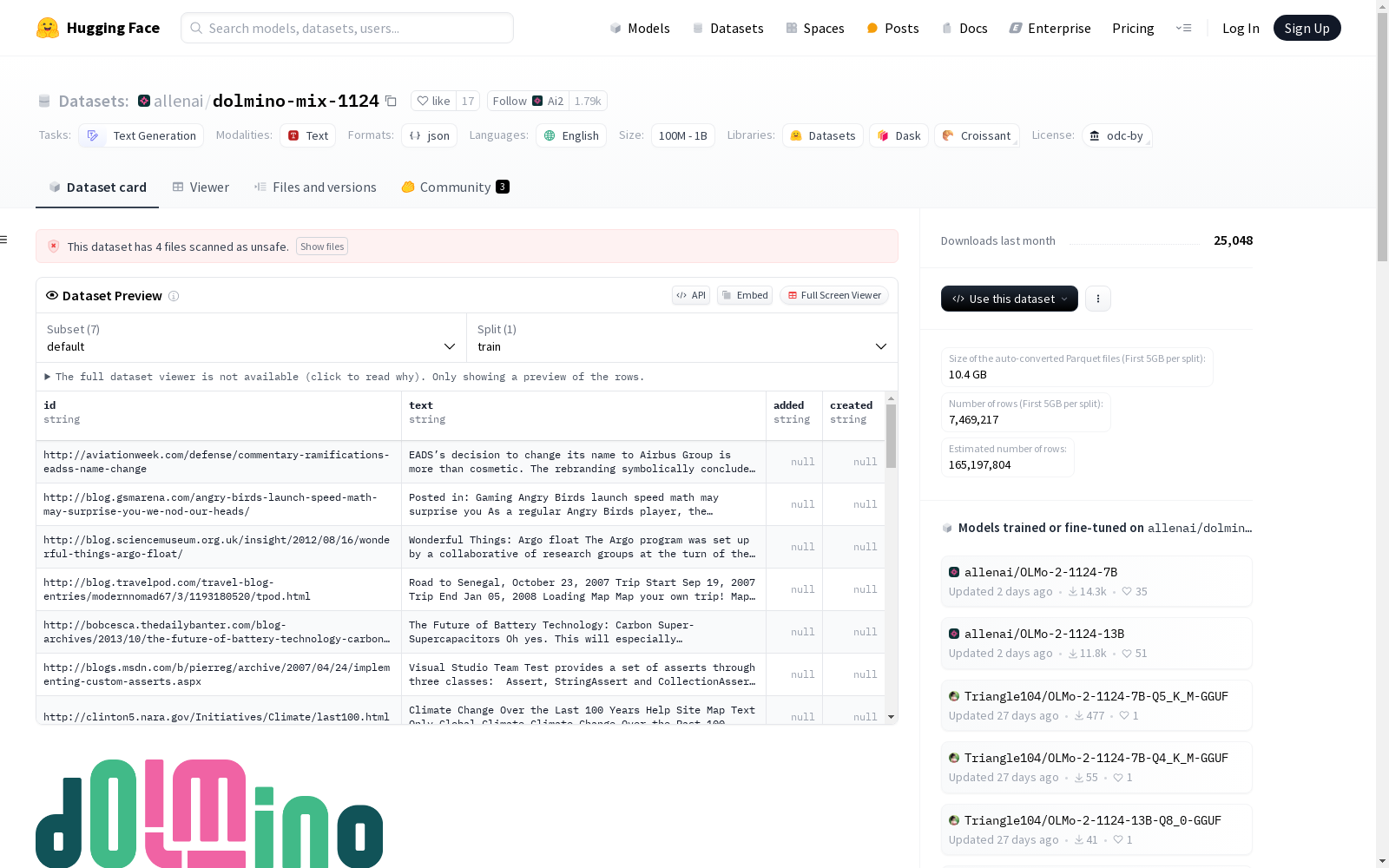
Task: Toggle the left sidebar menu icon
Action: tap(4, 240)
